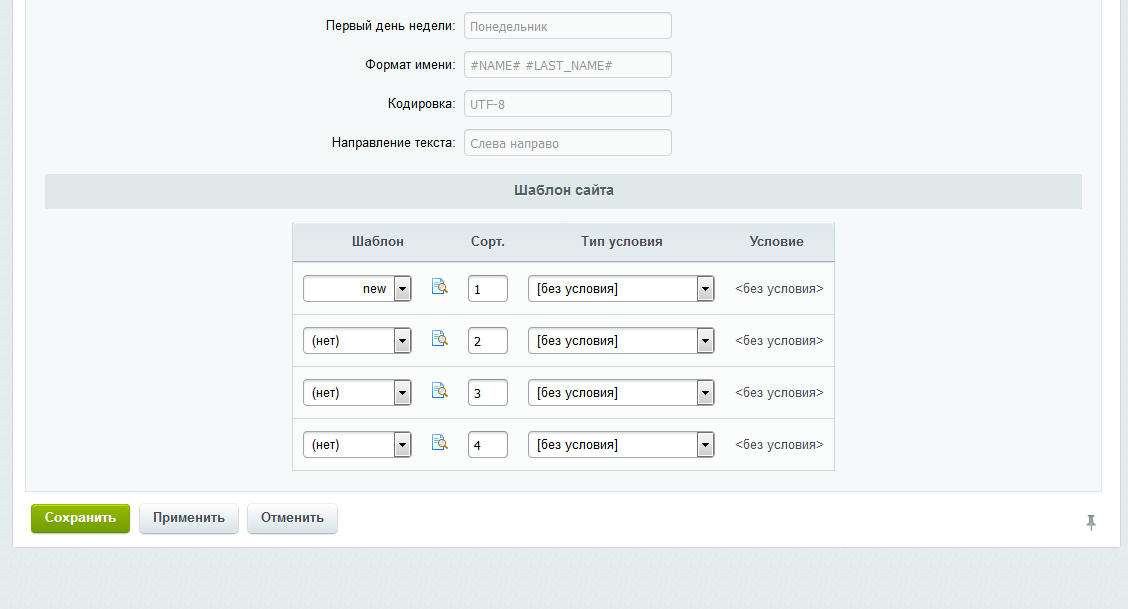Click the pin icon at bottom right
This screenshot has height=609, width=1128.
(1091, 523)
